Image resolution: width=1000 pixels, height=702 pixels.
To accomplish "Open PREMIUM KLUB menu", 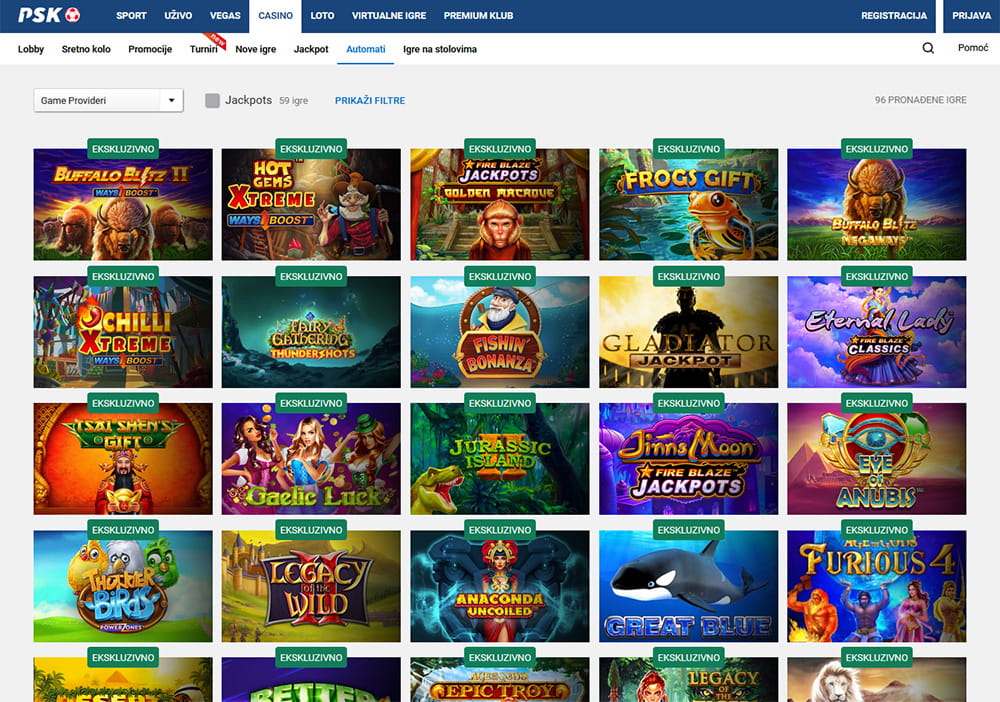I will pos(478,15).
